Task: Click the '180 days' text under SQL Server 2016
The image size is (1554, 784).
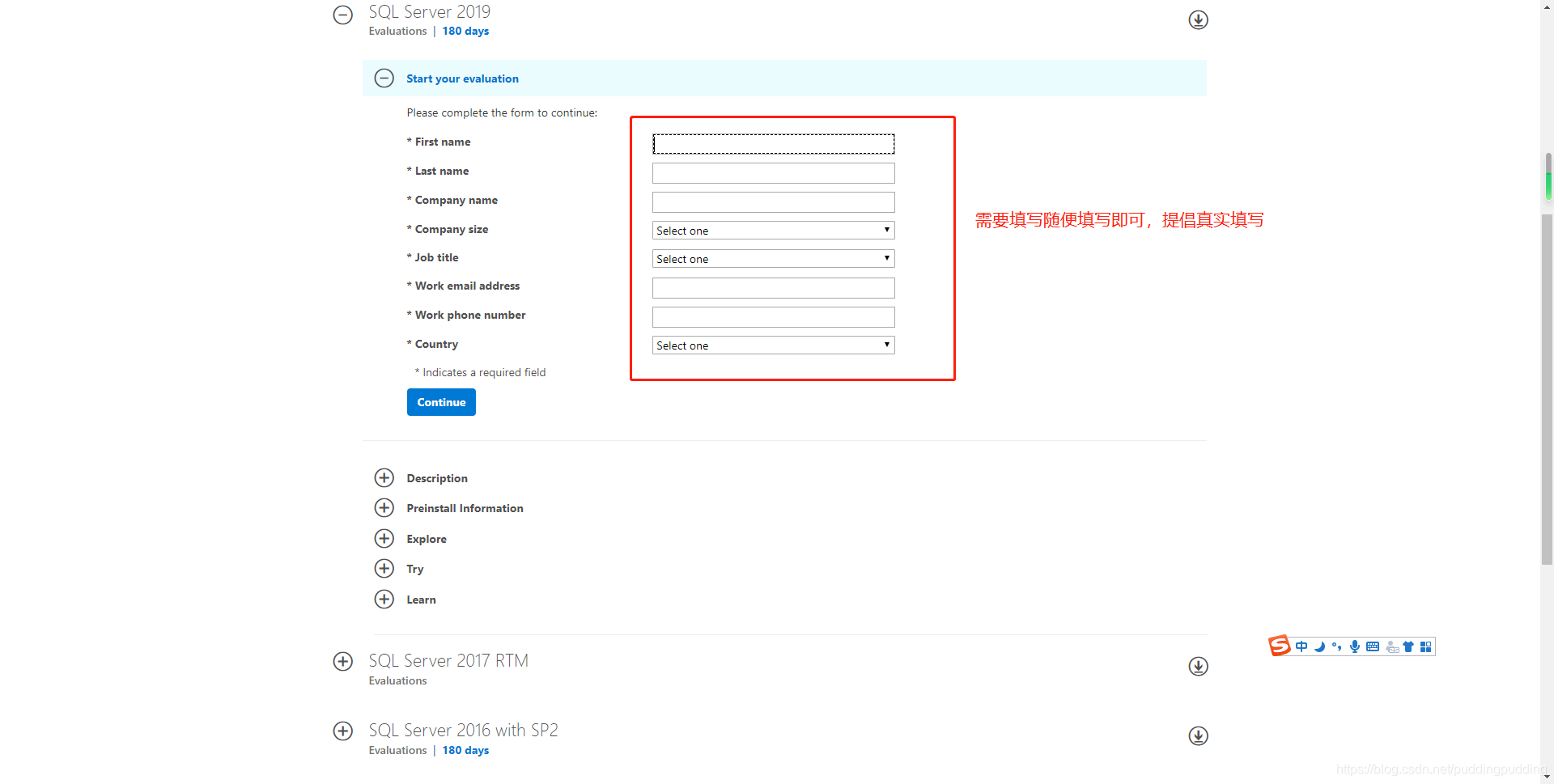Action: [465, 750]
